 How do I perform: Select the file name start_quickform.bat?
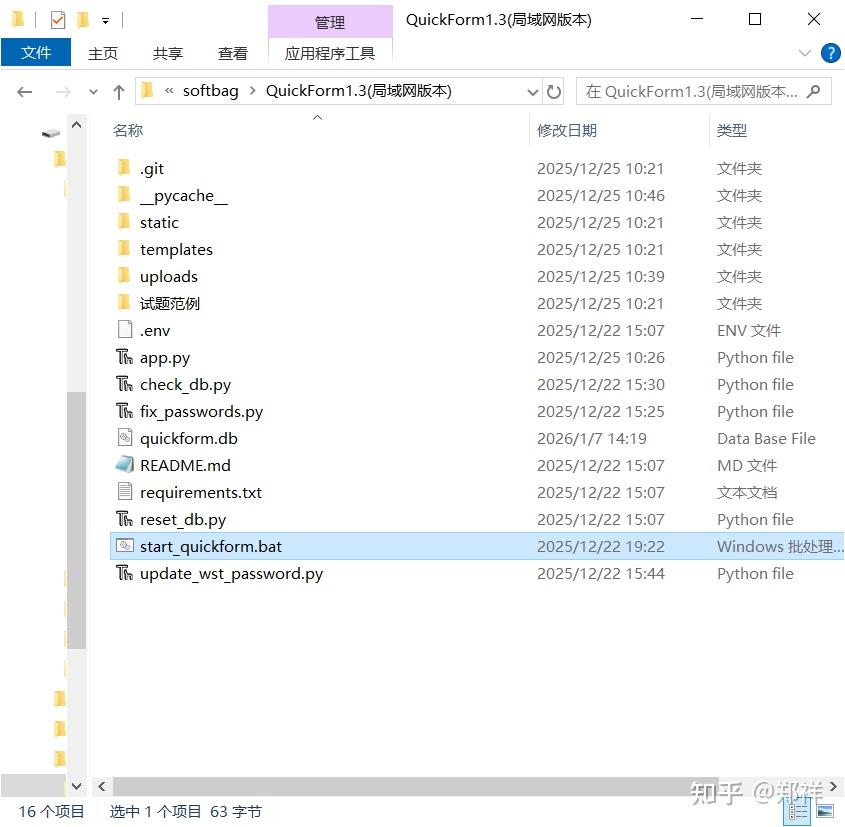pyautogui.click(x=211, y=546)
